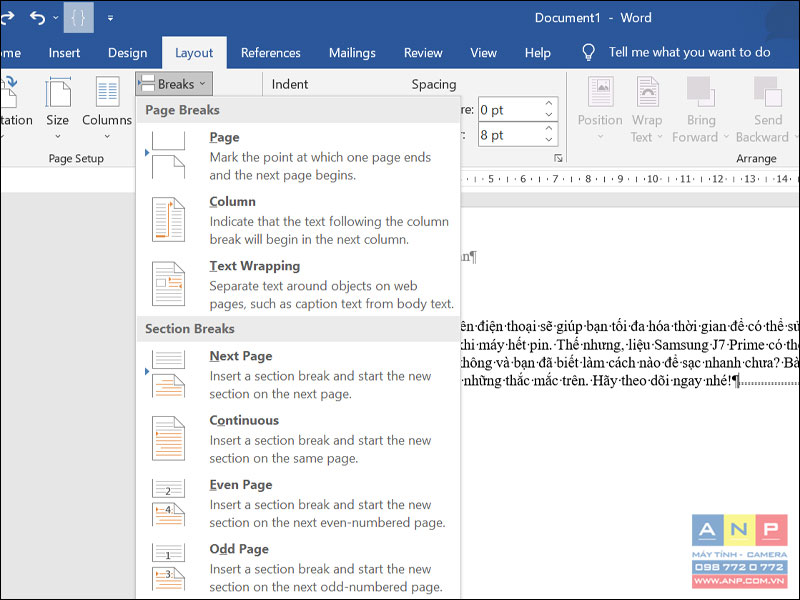This screenshot has width=800, height=600.
Task: Open the Wrap Text dropdown arrow
Action: coord(660,137)
